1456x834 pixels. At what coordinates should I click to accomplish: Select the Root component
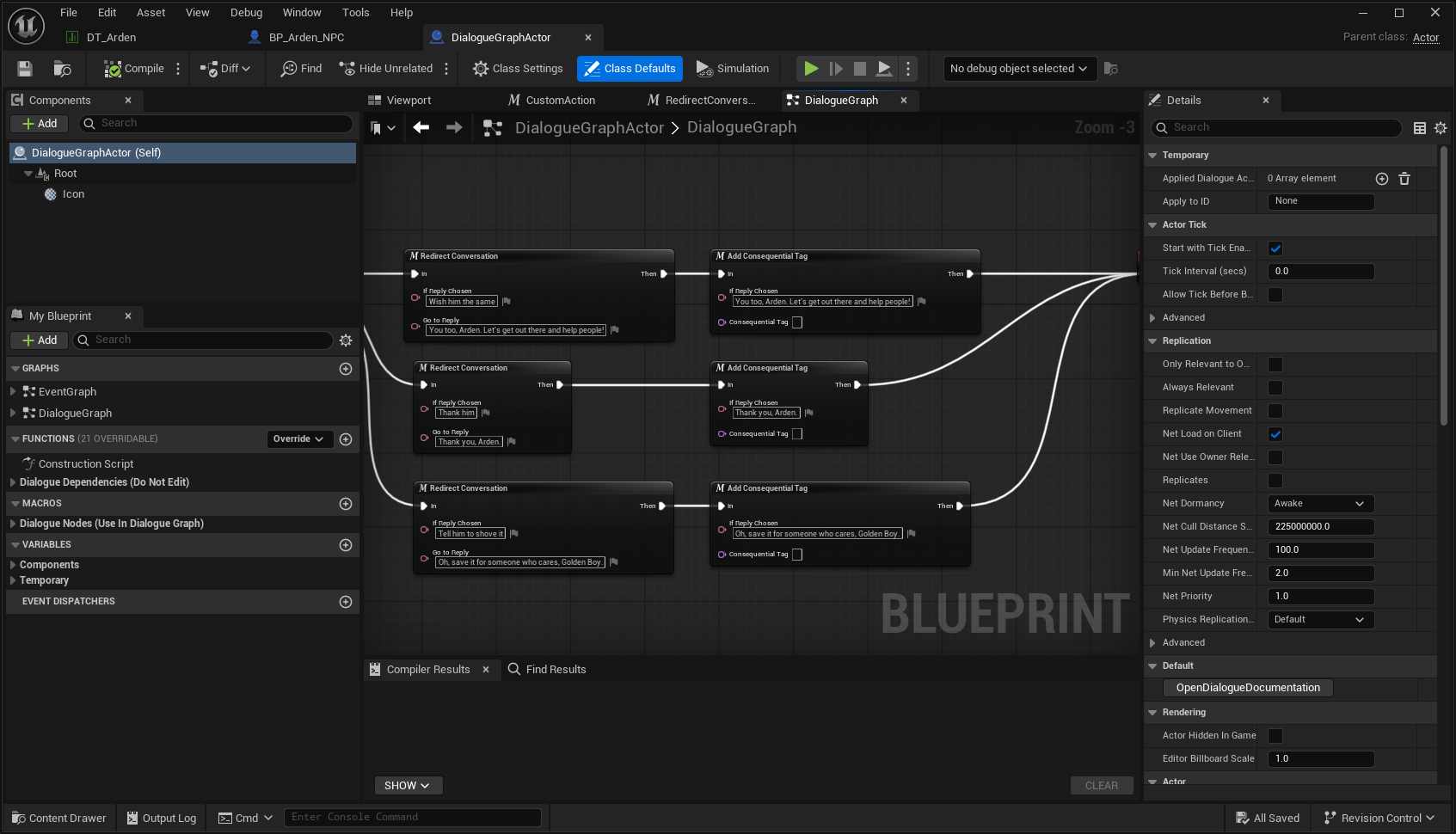pos(65,174)
